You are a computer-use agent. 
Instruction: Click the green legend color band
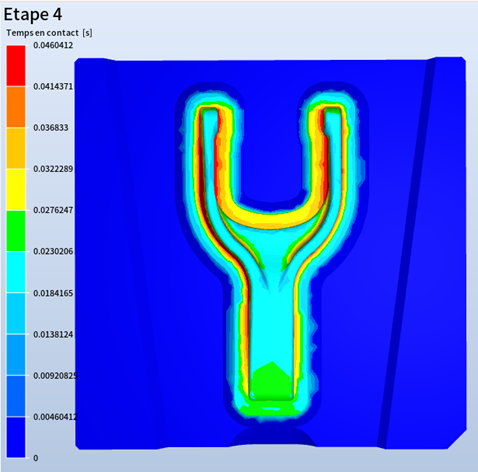(x=16, y=231)
